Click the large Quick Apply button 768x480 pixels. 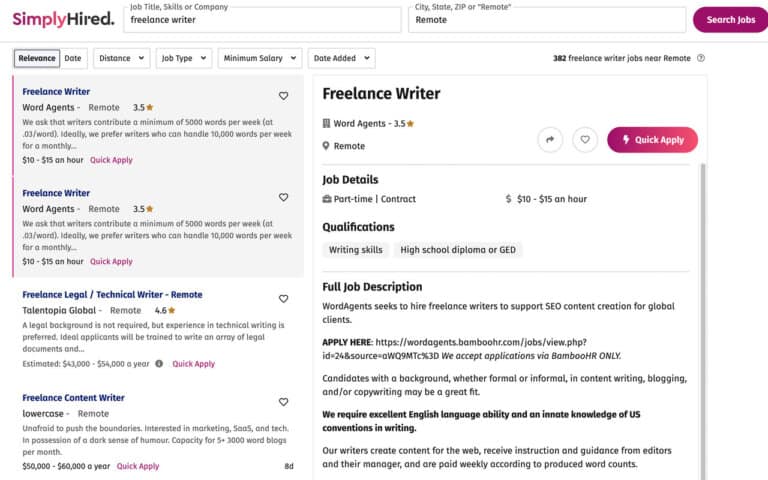[x=652, y=140]
